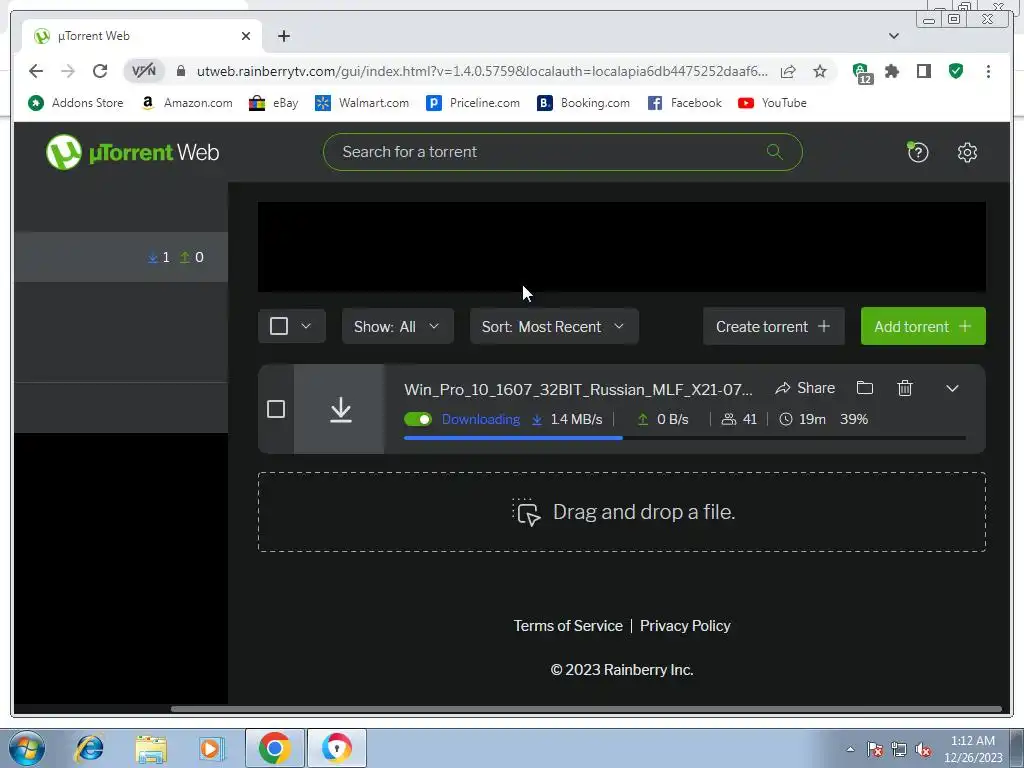The height and width of the screenshot is (768, 1024).
Task: Open the extensions puzzle icon
Action: (892, 71)
